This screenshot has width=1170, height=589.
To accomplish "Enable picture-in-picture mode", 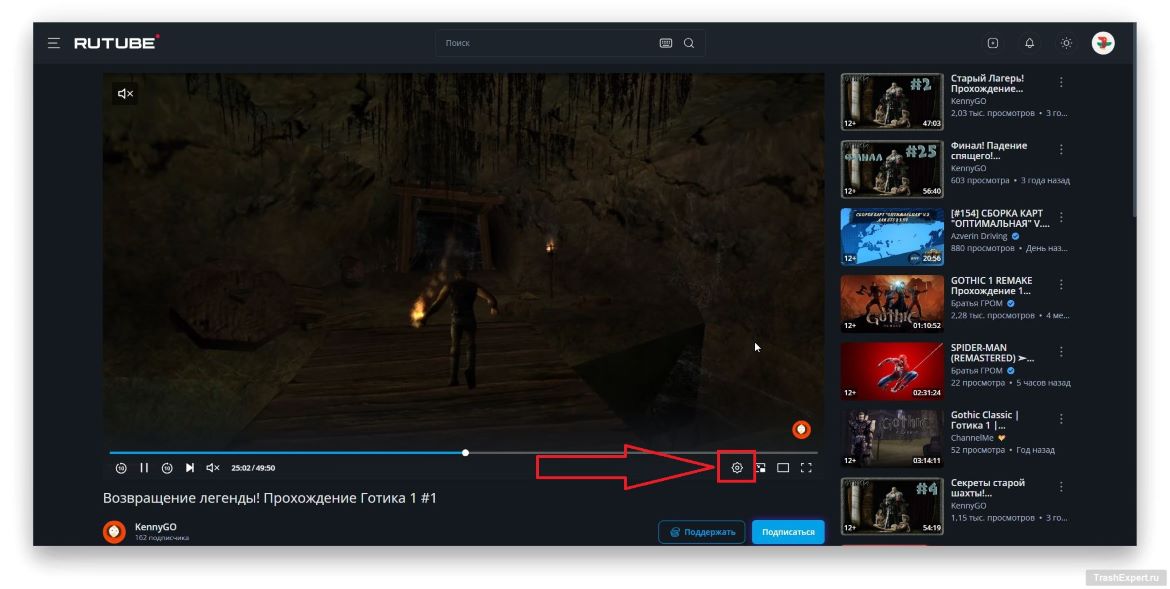I will (x=760, y=467).
